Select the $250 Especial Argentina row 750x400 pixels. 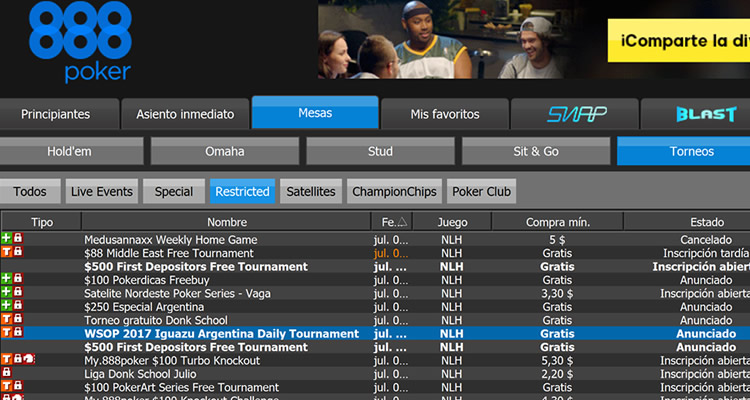pos(375,307)
